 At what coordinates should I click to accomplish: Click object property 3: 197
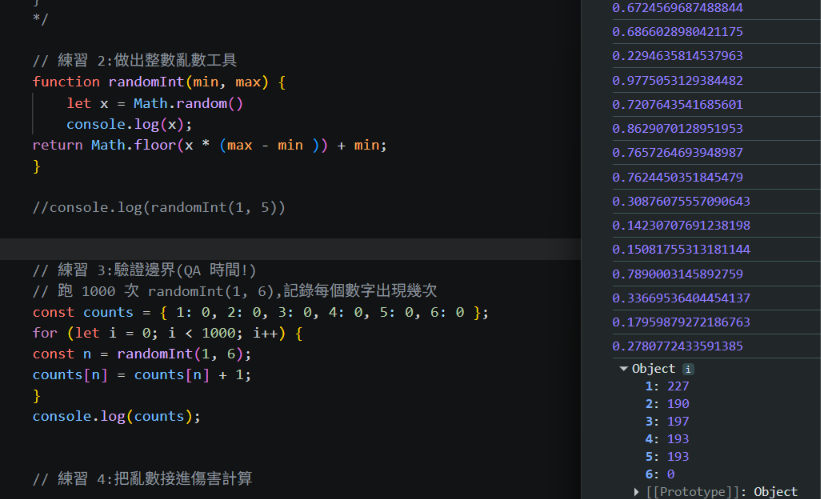[x=667, y=422]
